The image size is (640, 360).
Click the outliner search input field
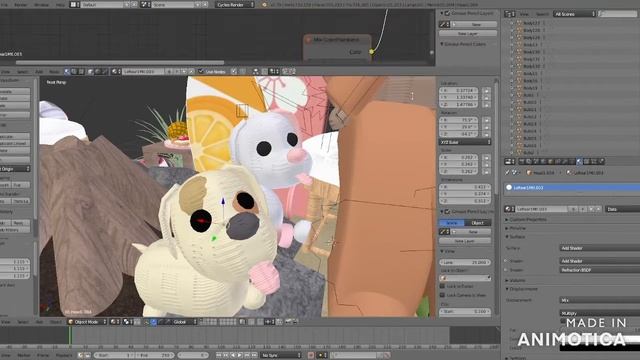click(618, 14)
